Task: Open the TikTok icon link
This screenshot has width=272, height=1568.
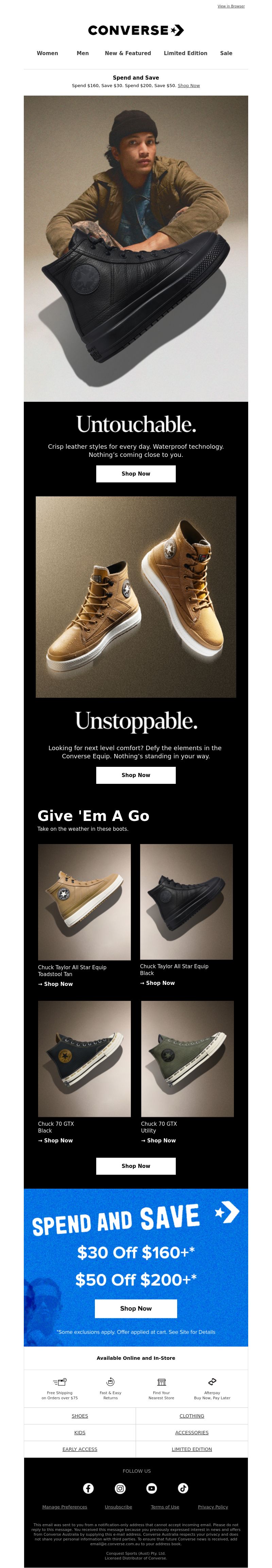Action: 183,1488
